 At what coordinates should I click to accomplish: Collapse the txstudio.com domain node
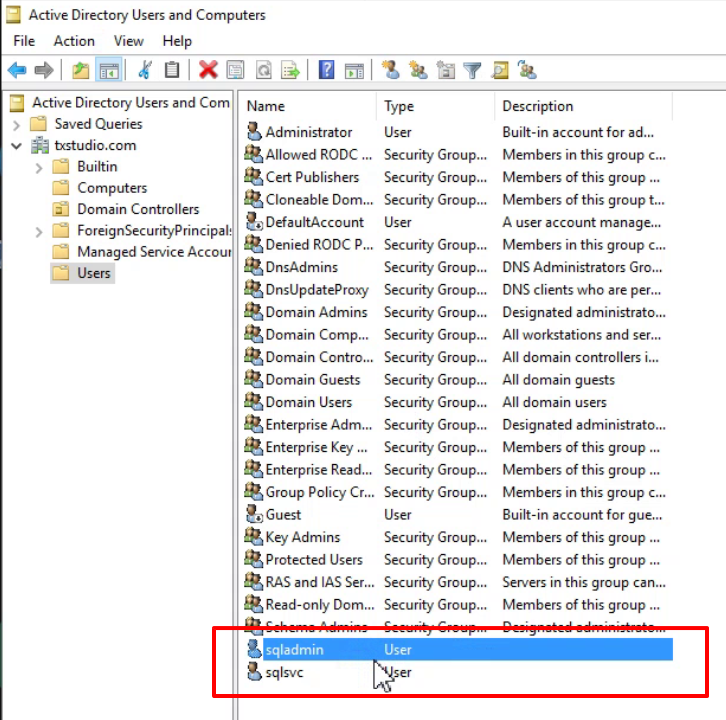17,146
